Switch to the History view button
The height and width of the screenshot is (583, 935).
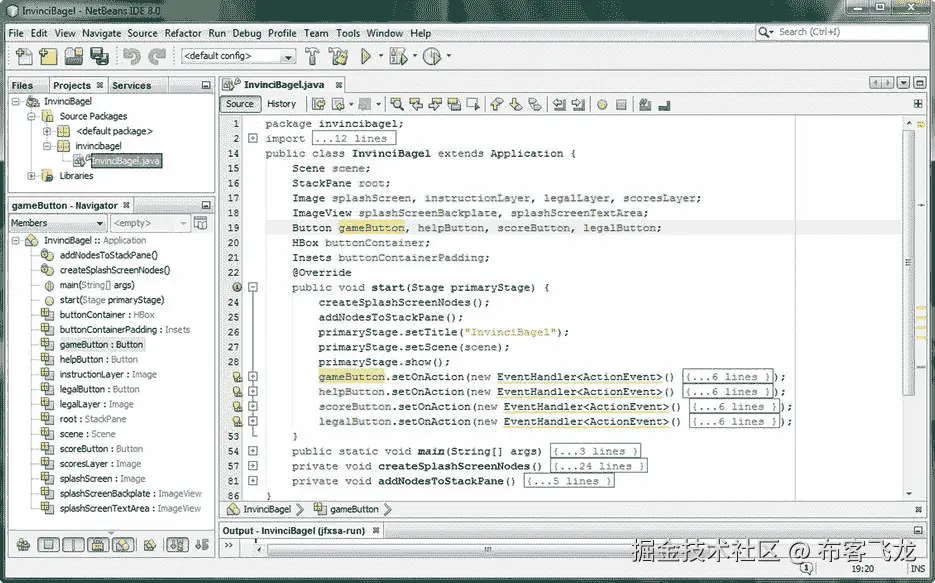point(281,104)
